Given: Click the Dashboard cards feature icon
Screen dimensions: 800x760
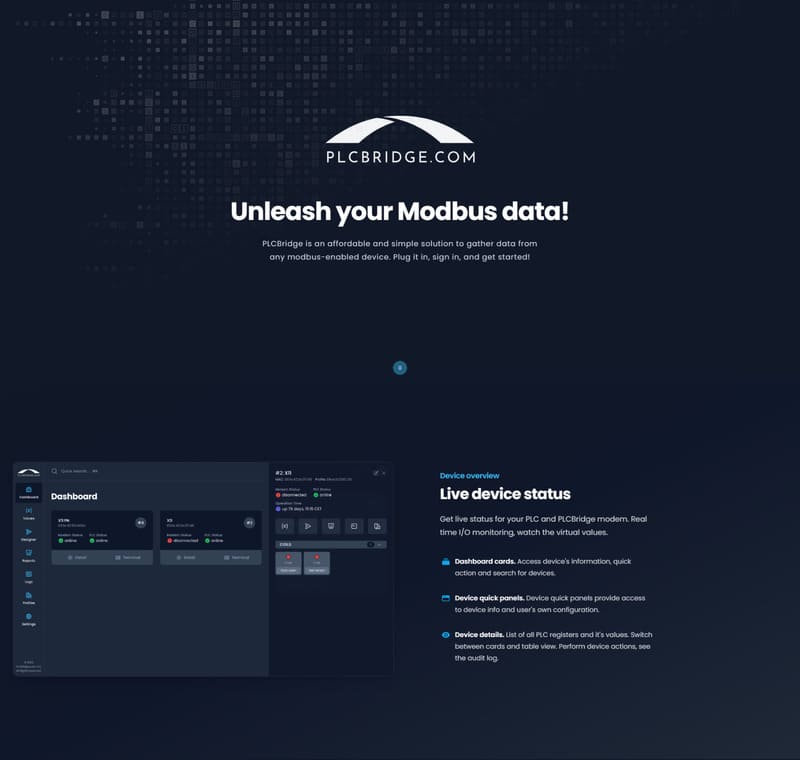Looking at the screenshot, I should [445, 562].
